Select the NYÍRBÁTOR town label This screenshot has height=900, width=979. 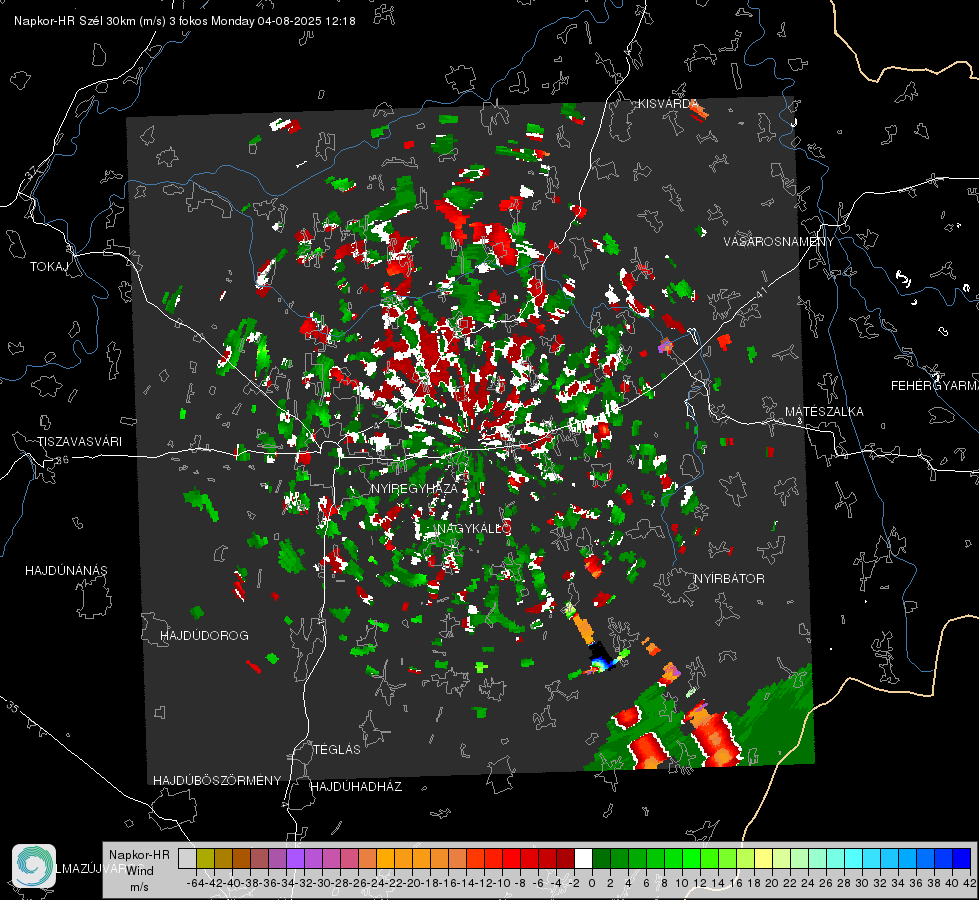[729, 578]
